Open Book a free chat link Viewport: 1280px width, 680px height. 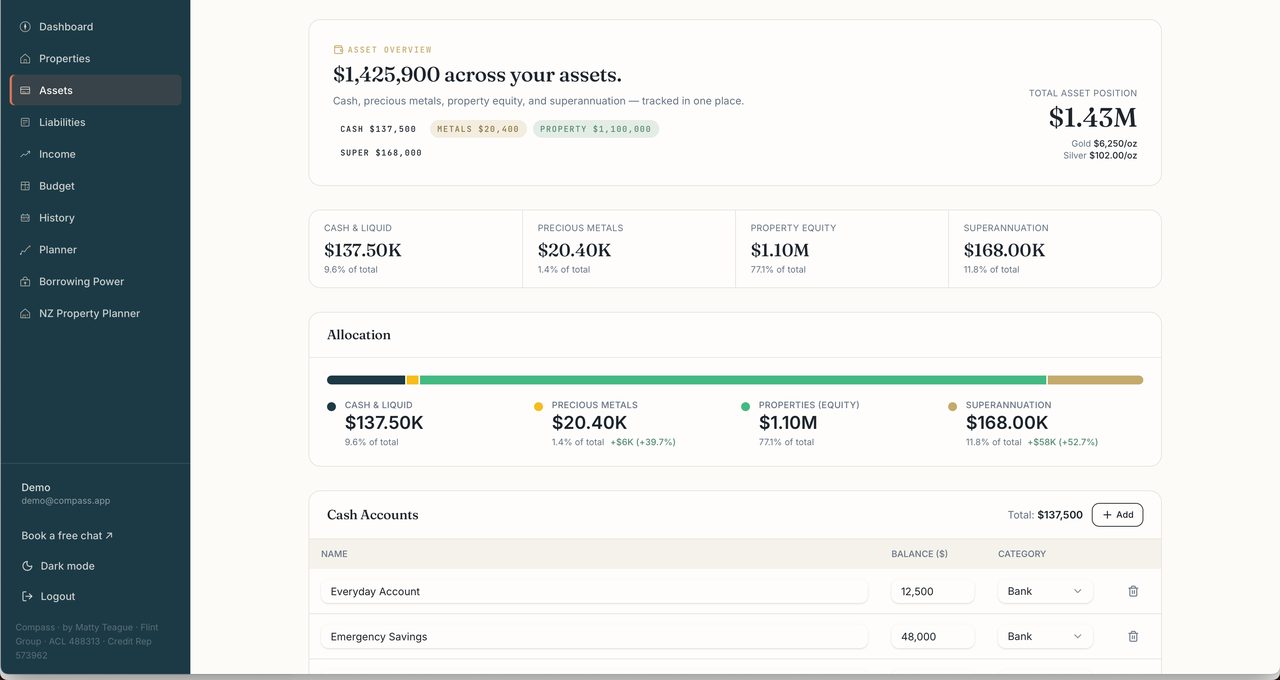coord(67,536)
